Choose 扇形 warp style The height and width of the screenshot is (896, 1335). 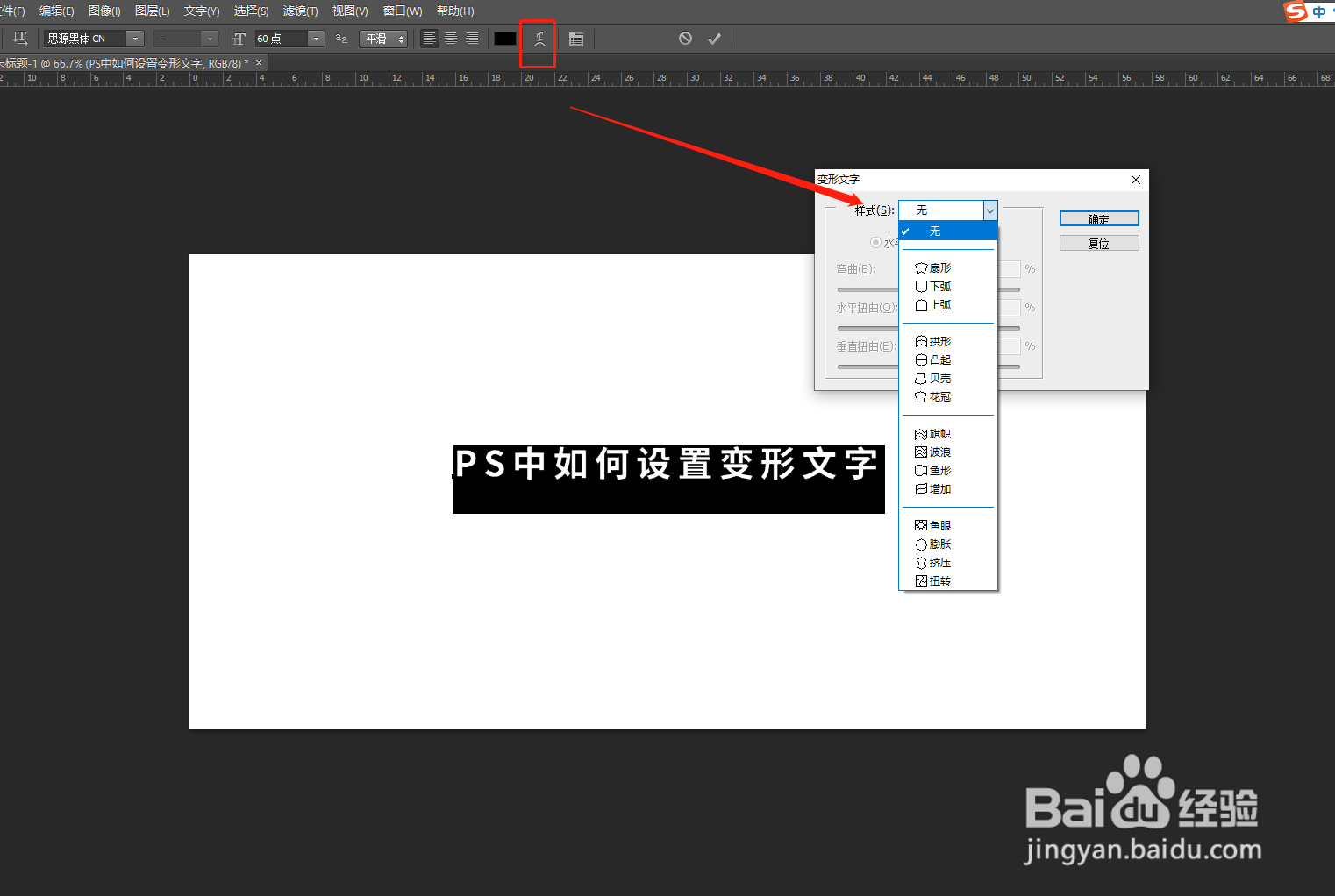pyautogui.click(x=948, y=268)
